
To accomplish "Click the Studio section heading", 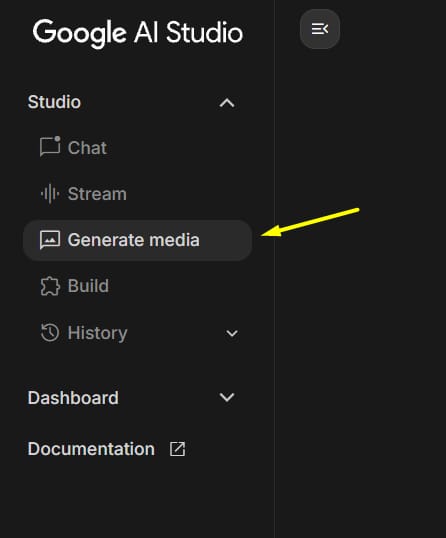I will (54, 102).
